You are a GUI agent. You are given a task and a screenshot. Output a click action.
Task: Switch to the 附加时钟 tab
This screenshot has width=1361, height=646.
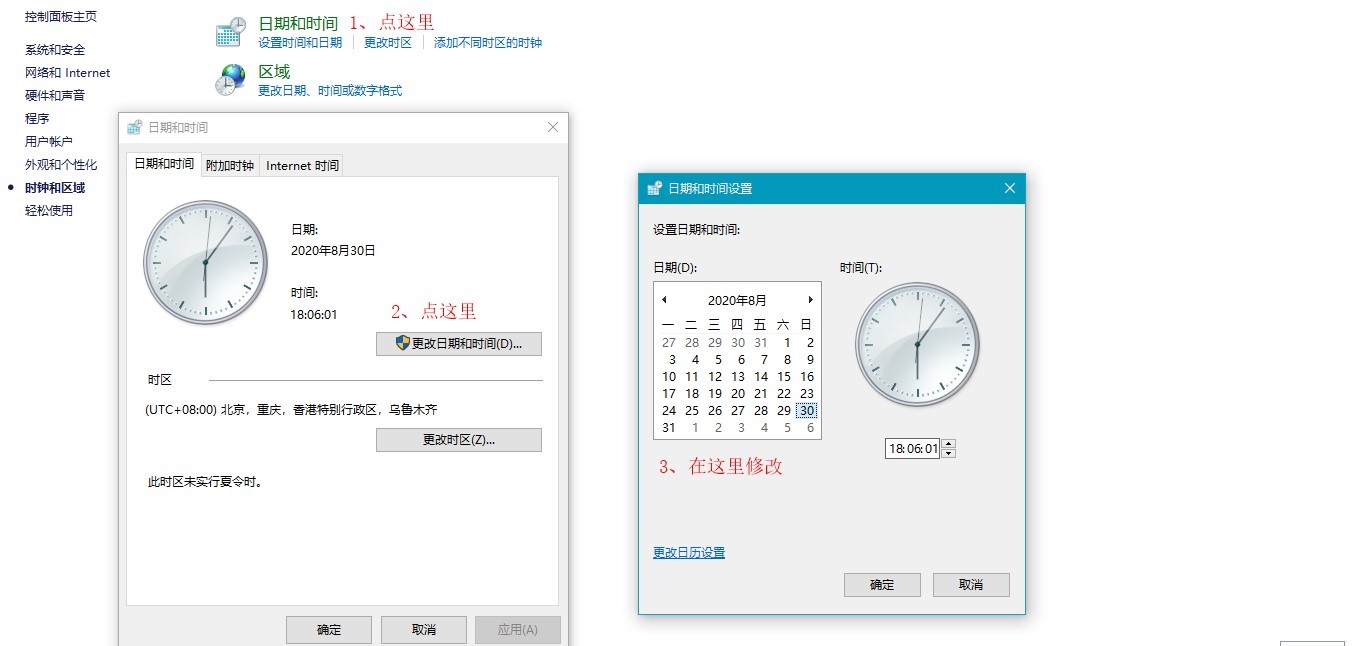pyautogui.click(x=230, y=166)
